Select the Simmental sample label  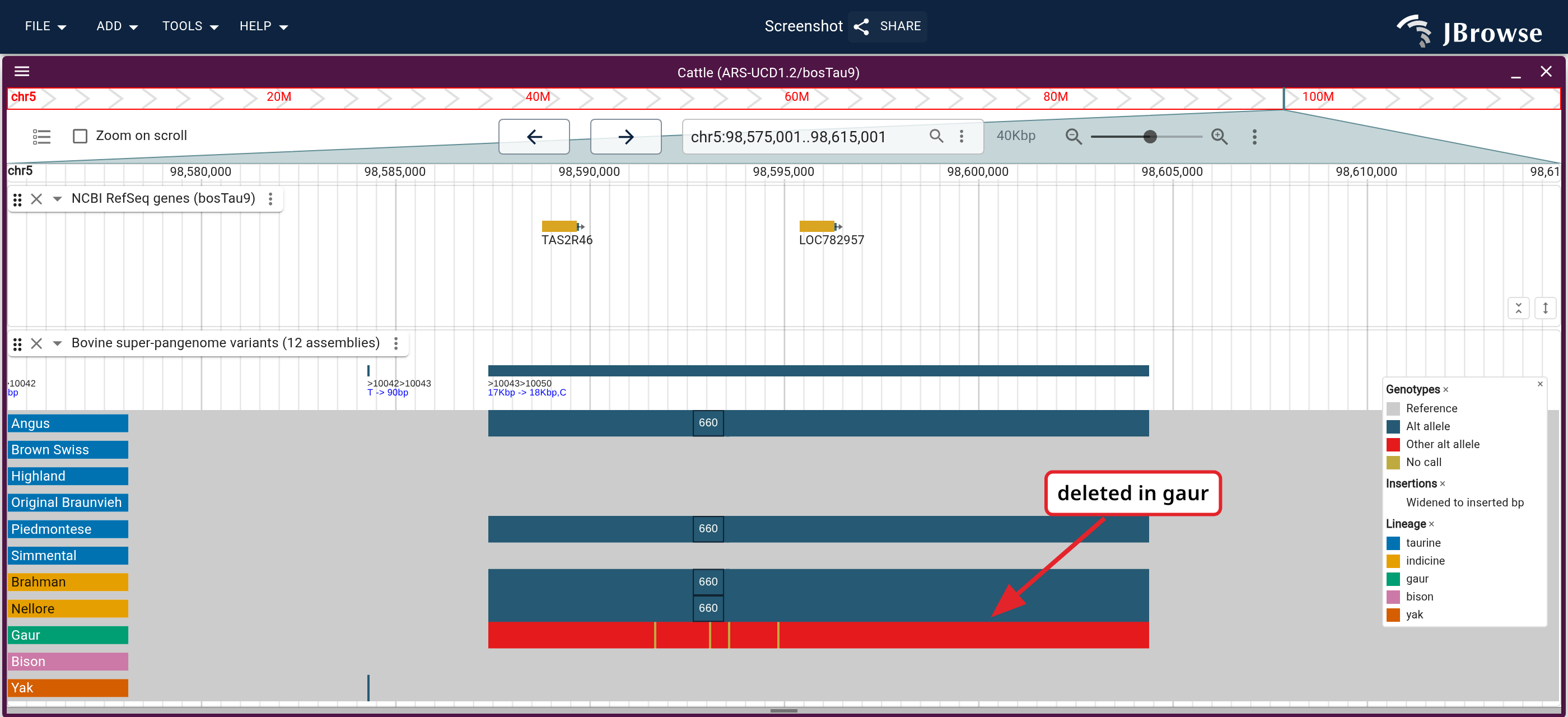click(x=68, y=556)
